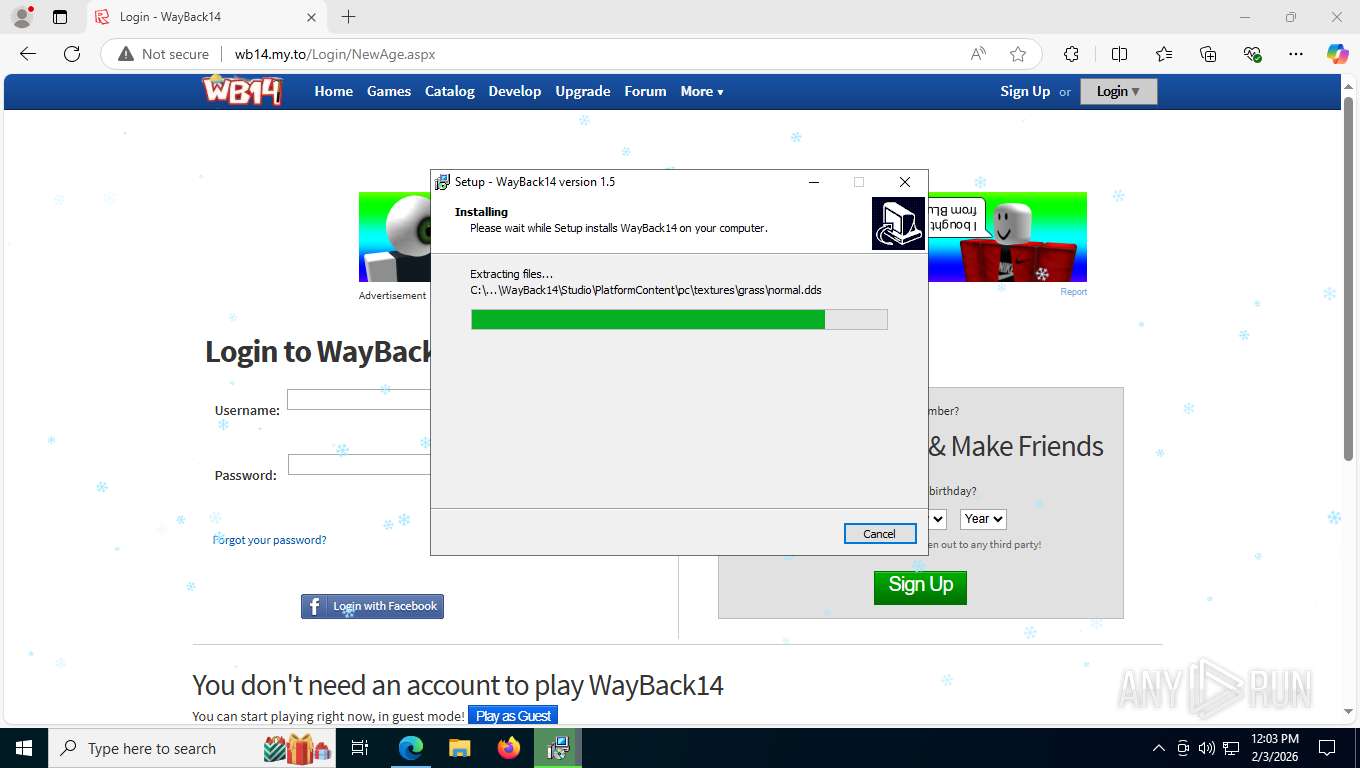The width and height of the screenshot is (1360, 768).
Task: Open Browser essentials heart icon
Action: [x=1252, y=54]
